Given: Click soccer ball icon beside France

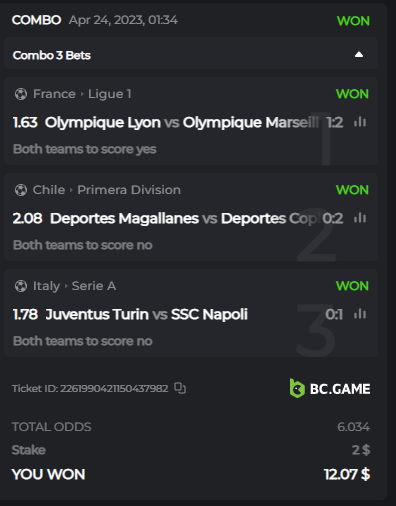Looking at the screenshot, I should 21,94.
